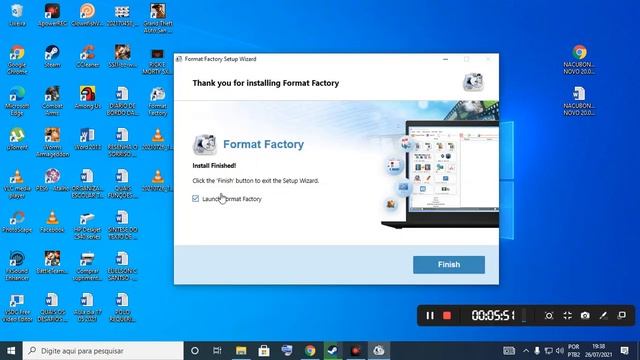Open the VSDC Free Video Editor shortcut
The image size is (640, 360).
17,307
